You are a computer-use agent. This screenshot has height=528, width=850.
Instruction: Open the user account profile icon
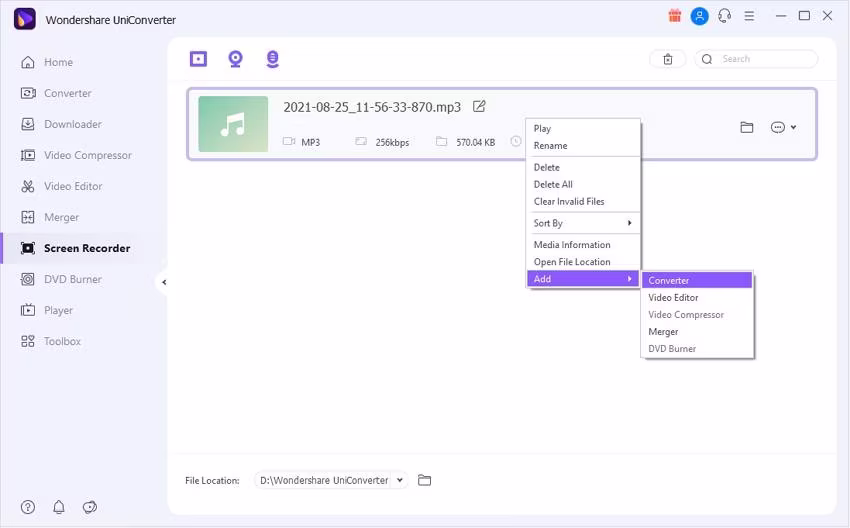click(x=699, y=16)
